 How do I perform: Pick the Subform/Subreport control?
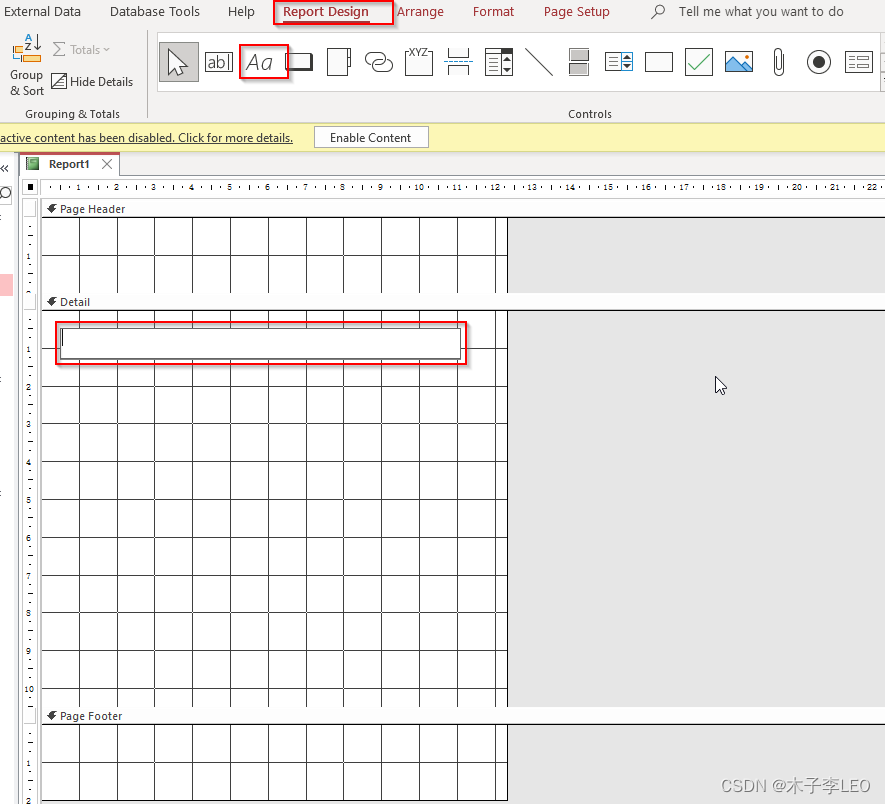pos(858,62)
